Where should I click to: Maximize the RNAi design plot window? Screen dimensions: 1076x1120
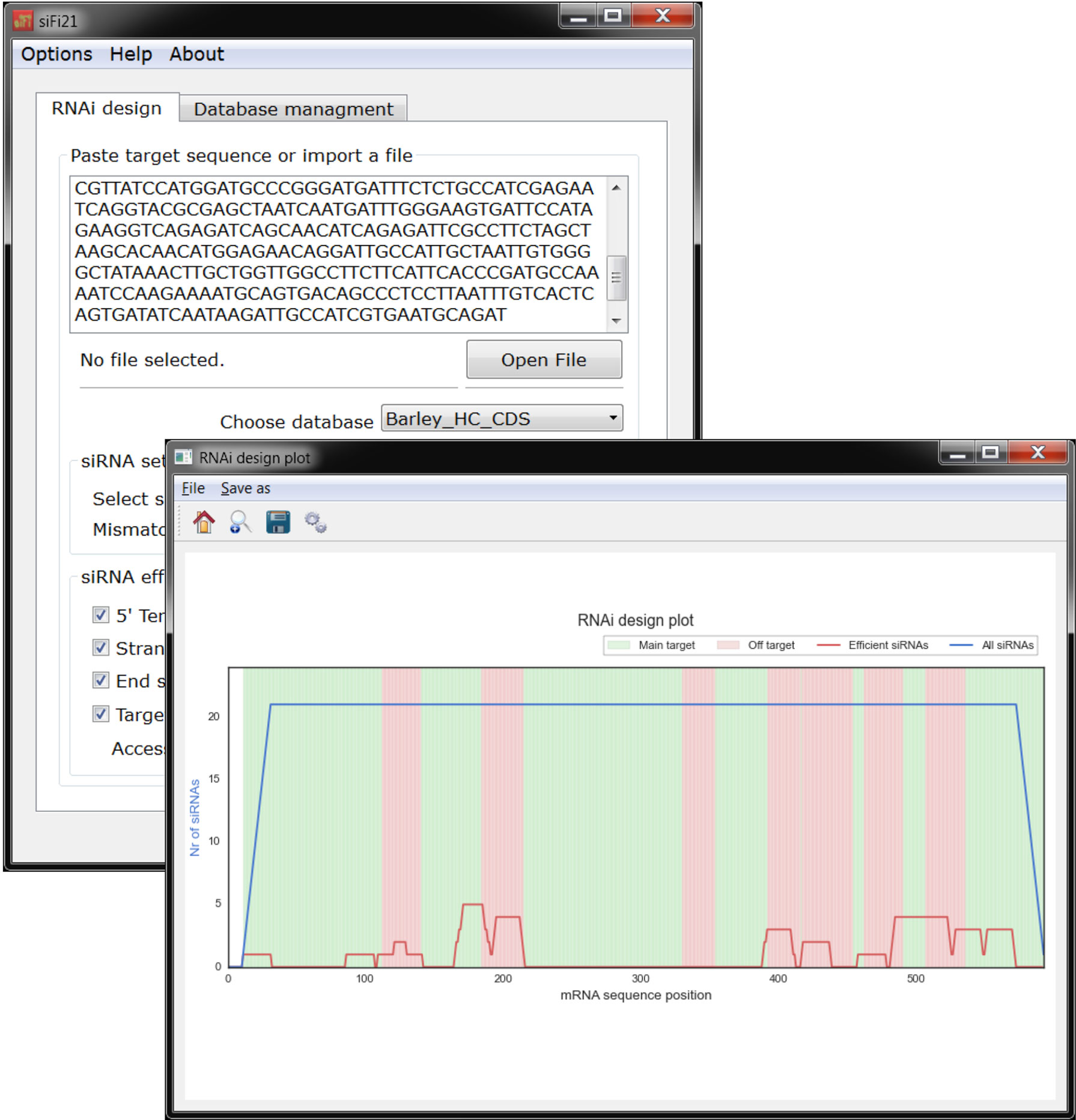click(x=990, y=453)
